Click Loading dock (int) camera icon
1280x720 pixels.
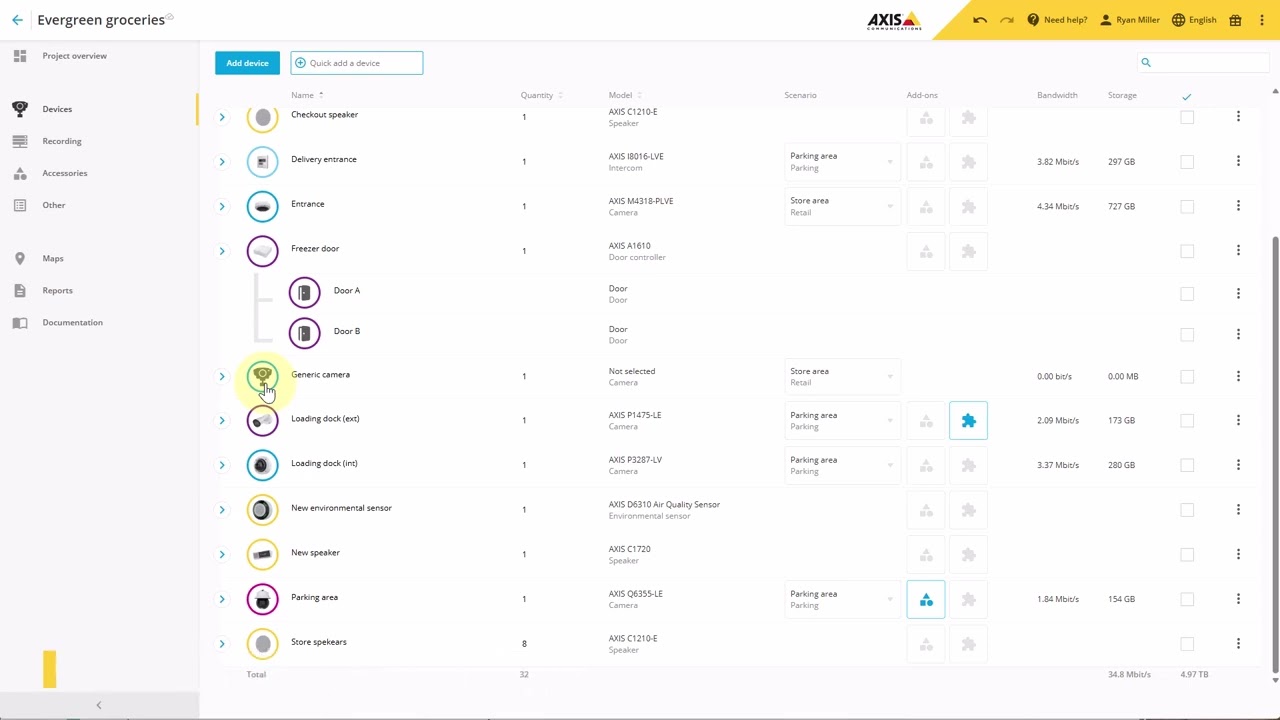262,465
